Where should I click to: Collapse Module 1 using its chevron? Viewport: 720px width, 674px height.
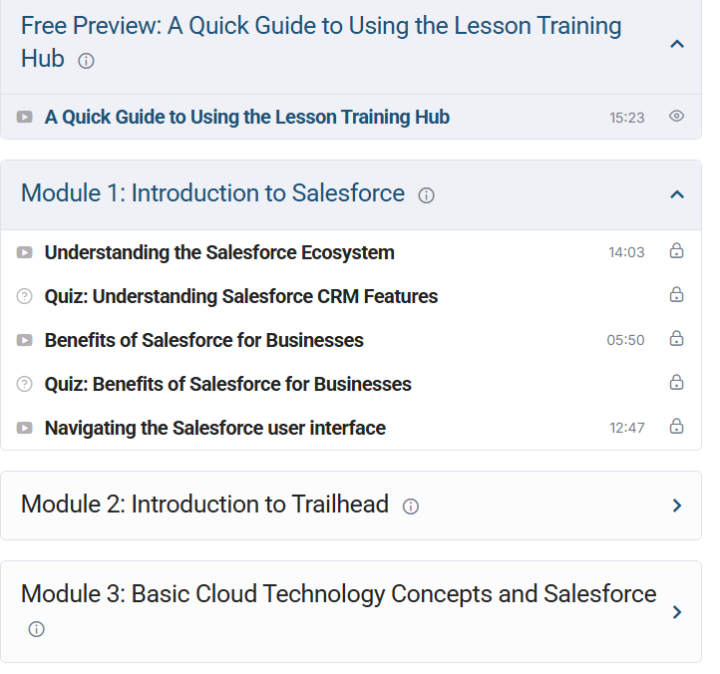click(x=677, y=195)
